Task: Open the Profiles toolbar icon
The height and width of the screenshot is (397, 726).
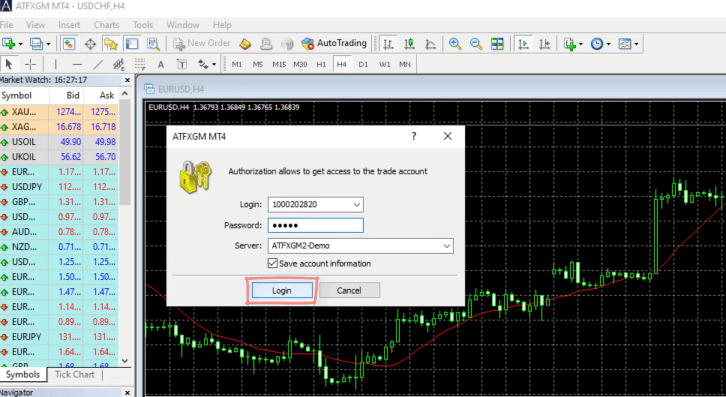Action: [x=36, y=44]
